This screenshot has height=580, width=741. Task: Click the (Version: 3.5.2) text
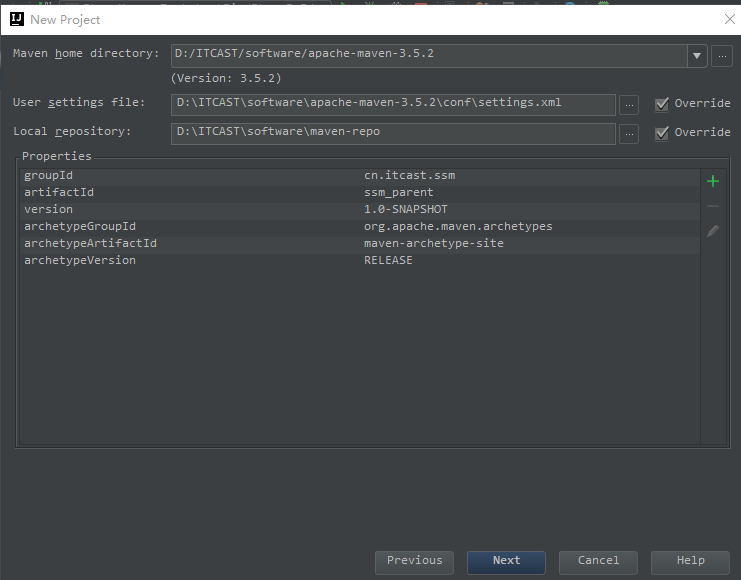[x=226, y=78]
